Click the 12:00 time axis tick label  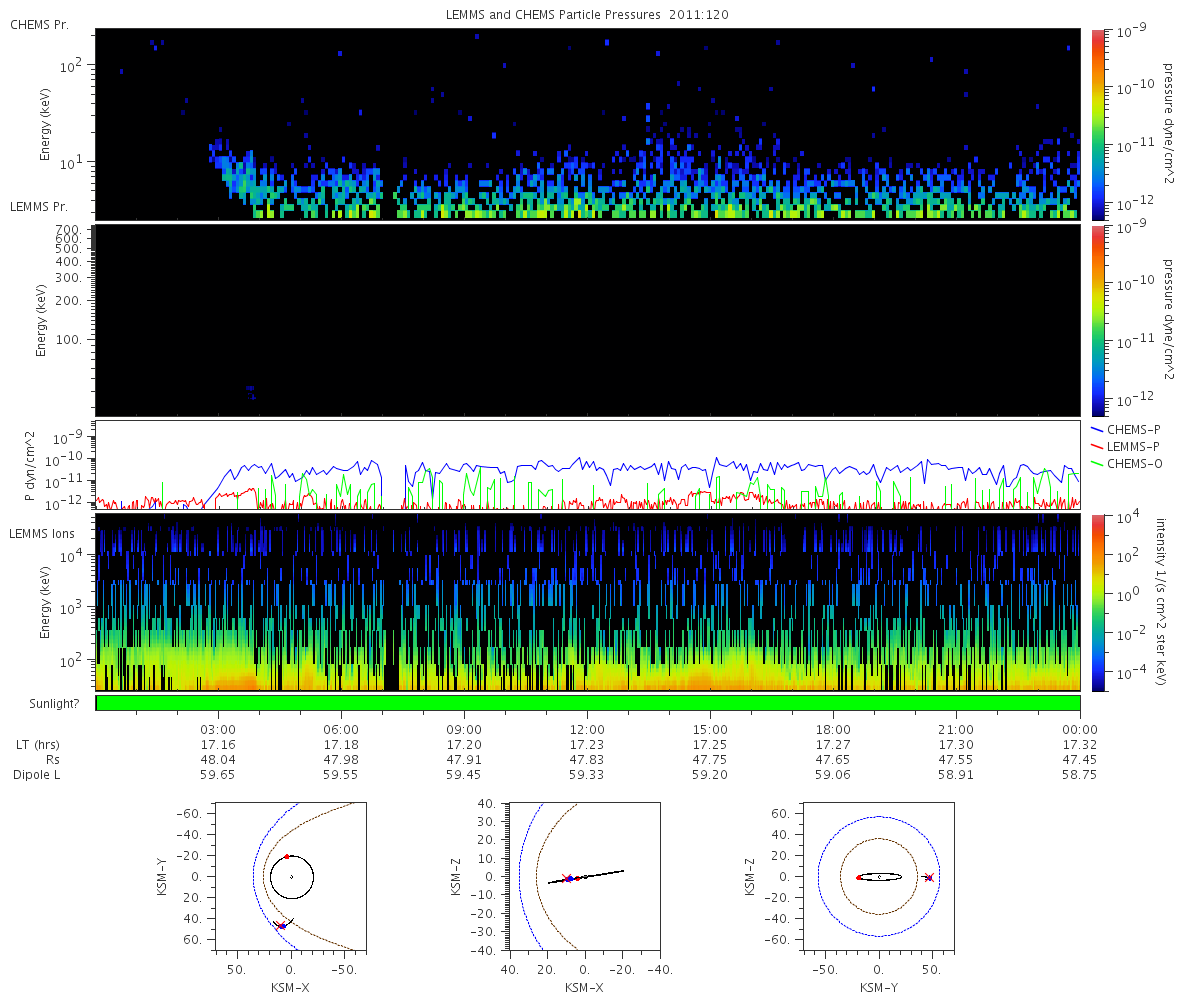click(587, 730)
